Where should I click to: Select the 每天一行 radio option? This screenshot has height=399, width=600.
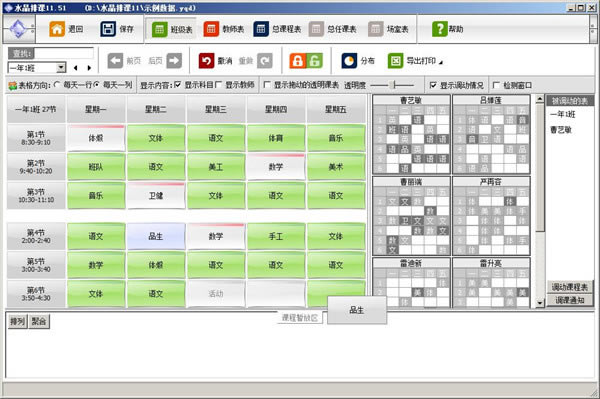57,85
